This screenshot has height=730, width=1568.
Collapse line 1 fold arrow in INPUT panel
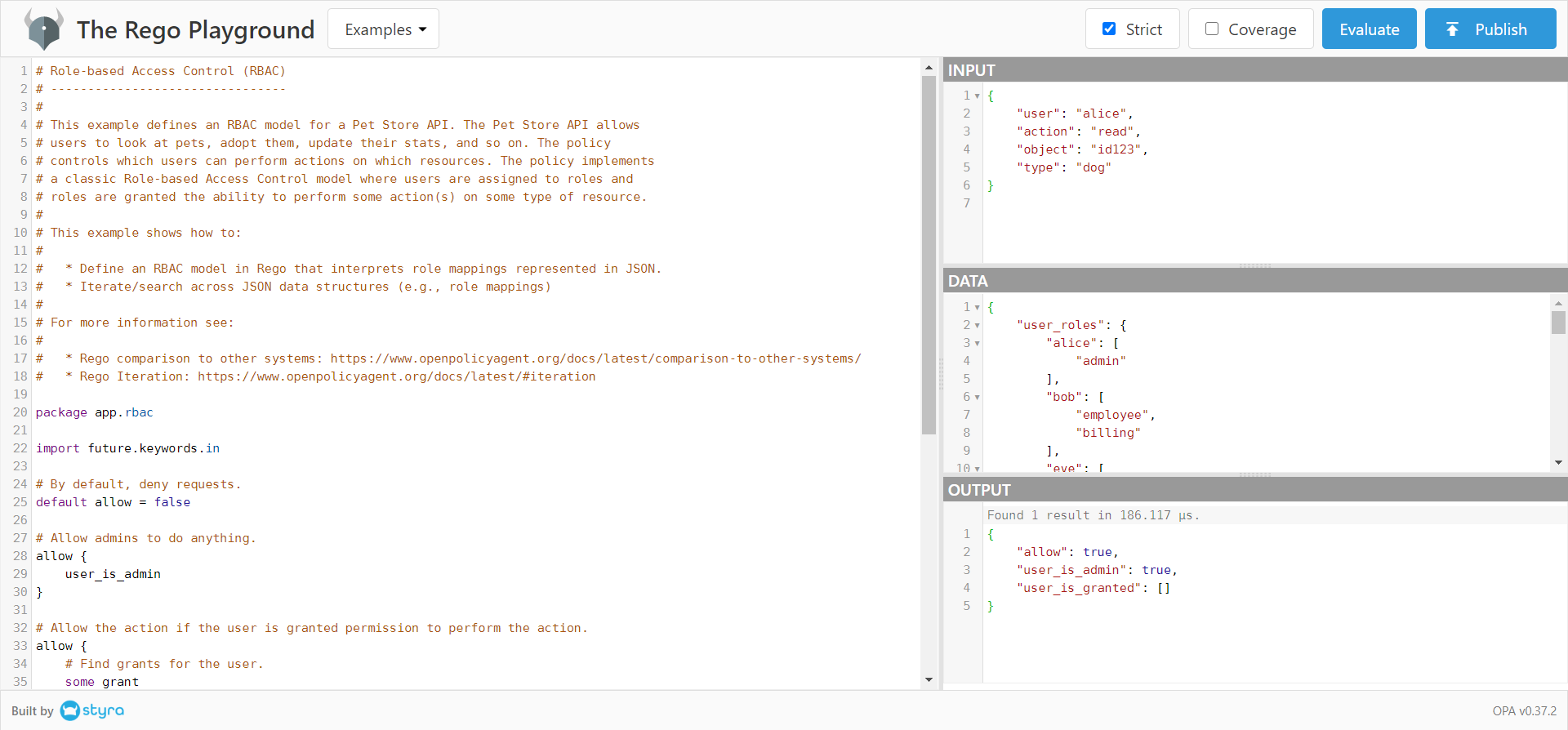(x=977, y=96)
